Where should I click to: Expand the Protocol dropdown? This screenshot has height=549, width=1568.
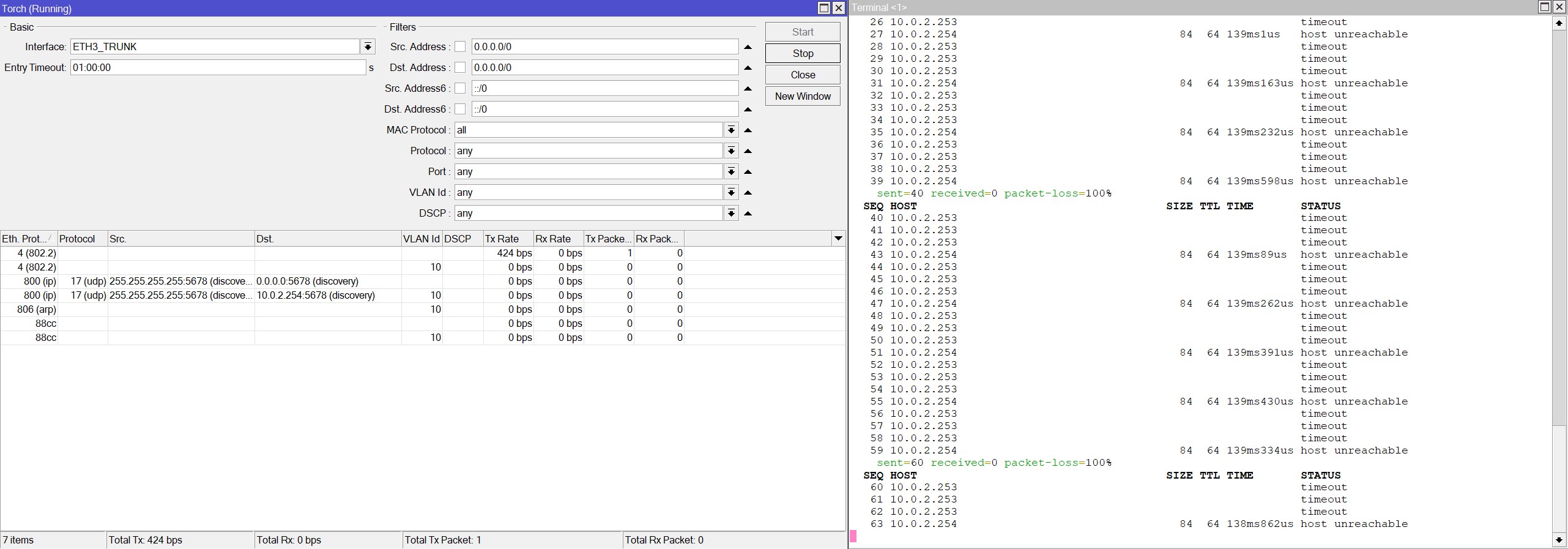tap(731, 151)
